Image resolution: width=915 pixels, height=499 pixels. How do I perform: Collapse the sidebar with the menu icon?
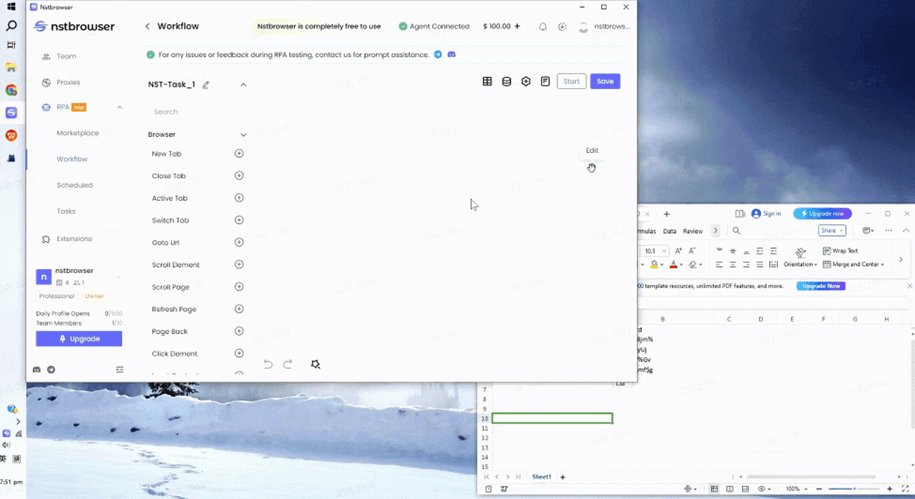click(x=120, y=369)
